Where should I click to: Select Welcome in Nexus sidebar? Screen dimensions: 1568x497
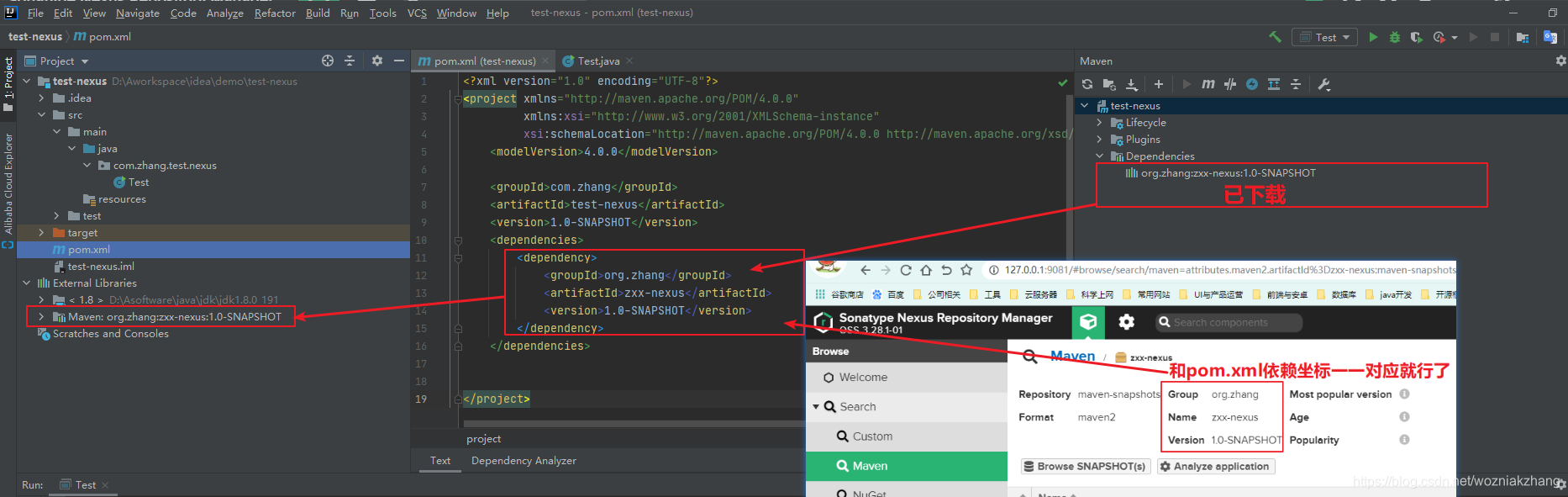(906, 378)
